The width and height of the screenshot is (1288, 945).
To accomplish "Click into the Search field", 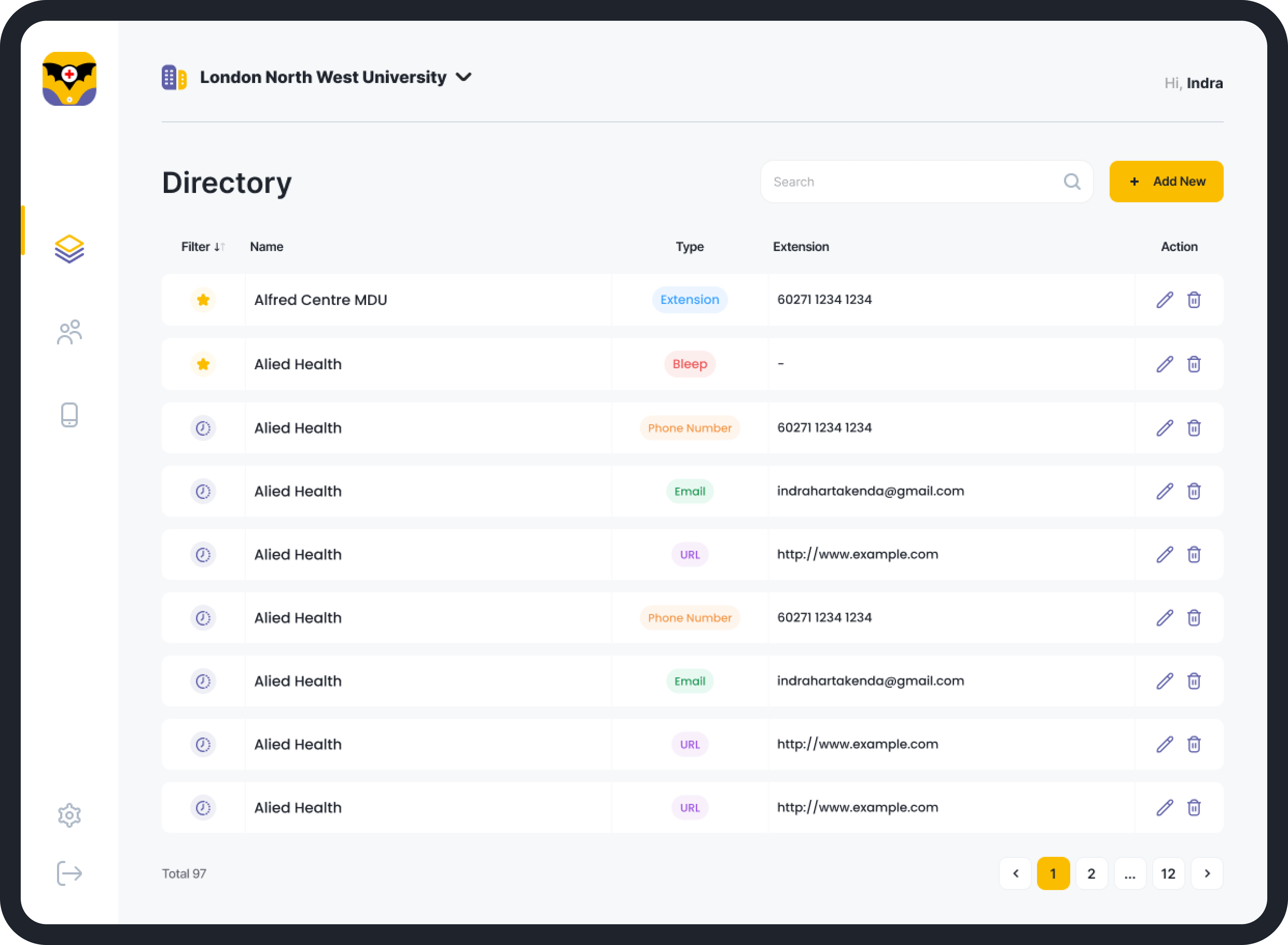I will 909,182.
